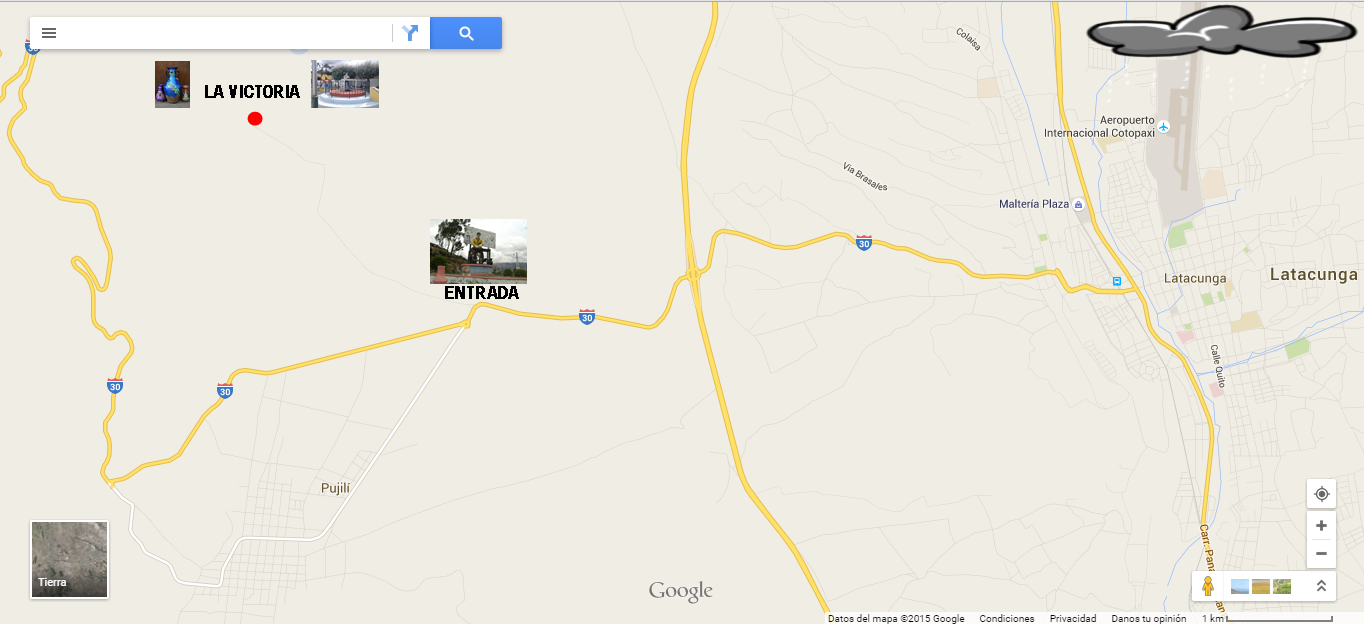Viewport: 1364px width, 624px height.
Task: Click inside the map search input field
Action: click(228, 33)
